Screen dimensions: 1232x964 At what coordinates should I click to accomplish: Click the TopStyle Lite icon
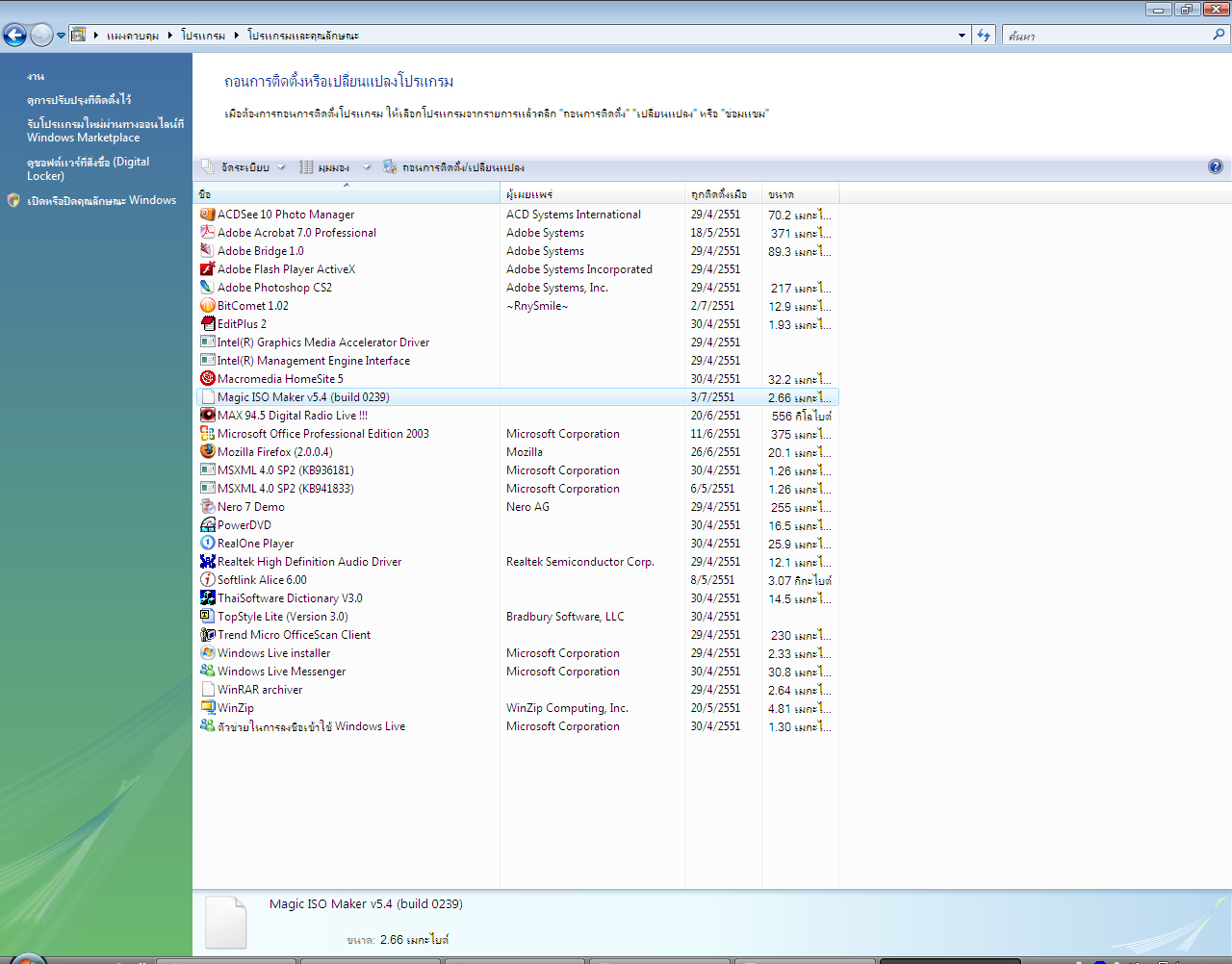207,617
